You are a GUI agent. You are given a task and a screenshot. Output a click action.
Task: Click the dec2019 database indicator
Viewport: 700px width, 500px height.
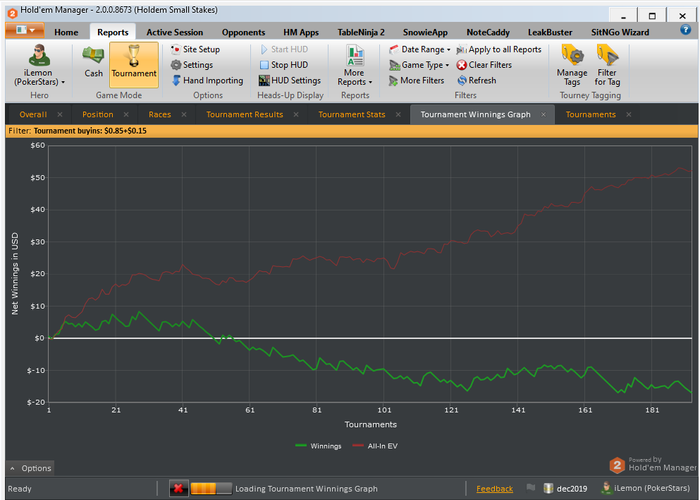coord(565,488)
